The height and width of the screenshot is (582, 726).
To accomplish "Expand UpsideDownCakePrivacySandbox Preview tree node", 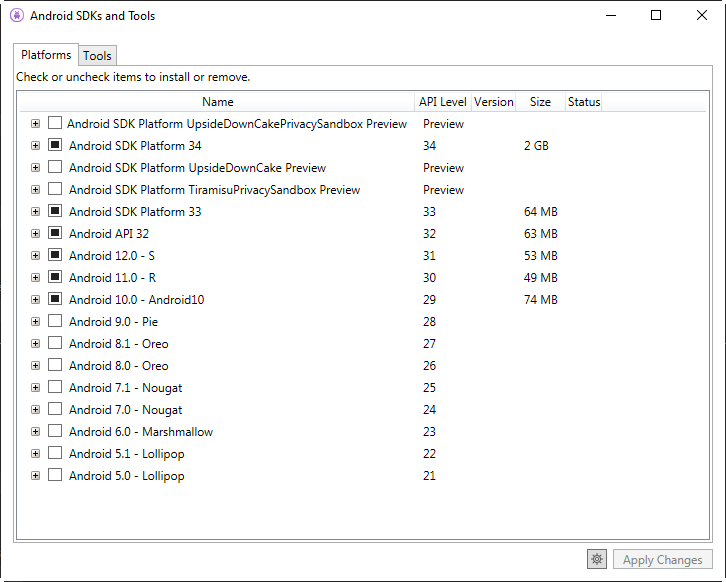I will [x=35, y=124].
